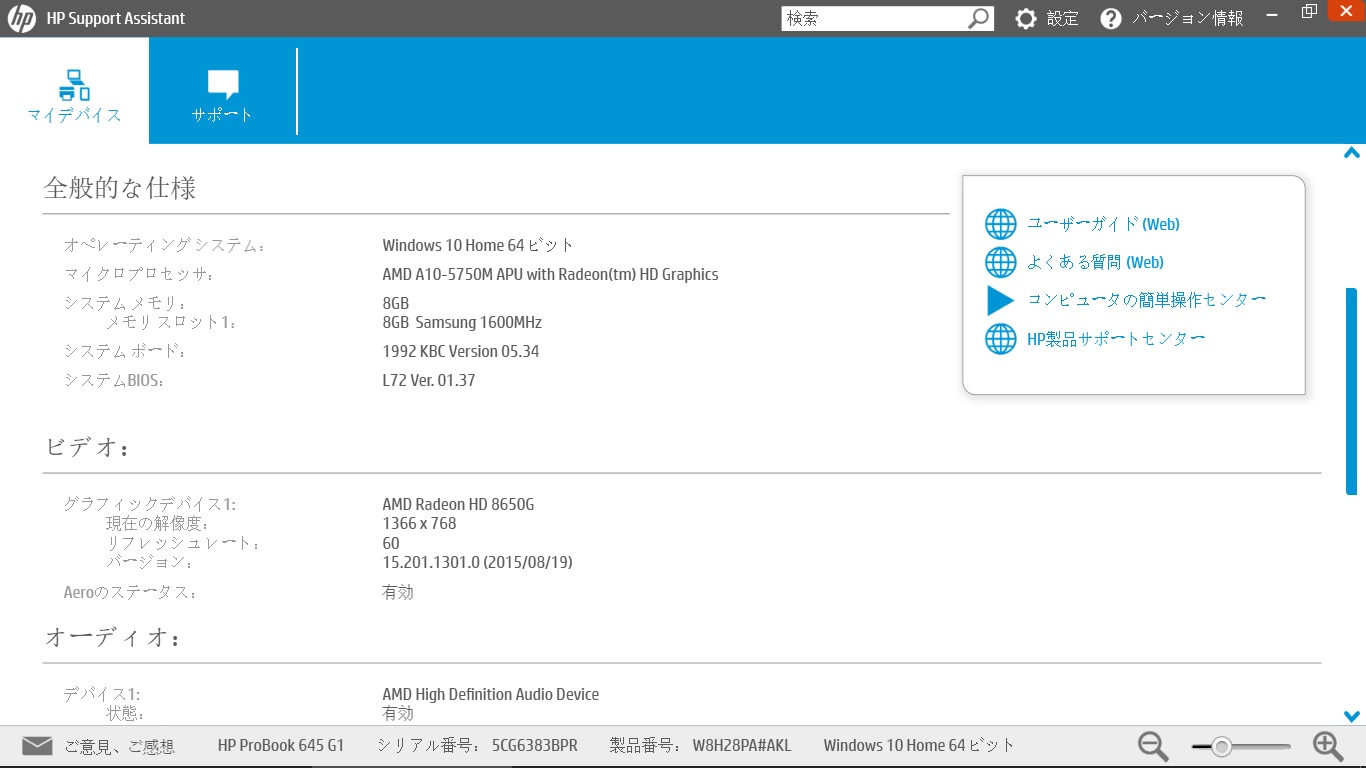Select the L72 Ver. 01.37 BIOS value
Screen dimensions: 1366x768
point(429,380)
